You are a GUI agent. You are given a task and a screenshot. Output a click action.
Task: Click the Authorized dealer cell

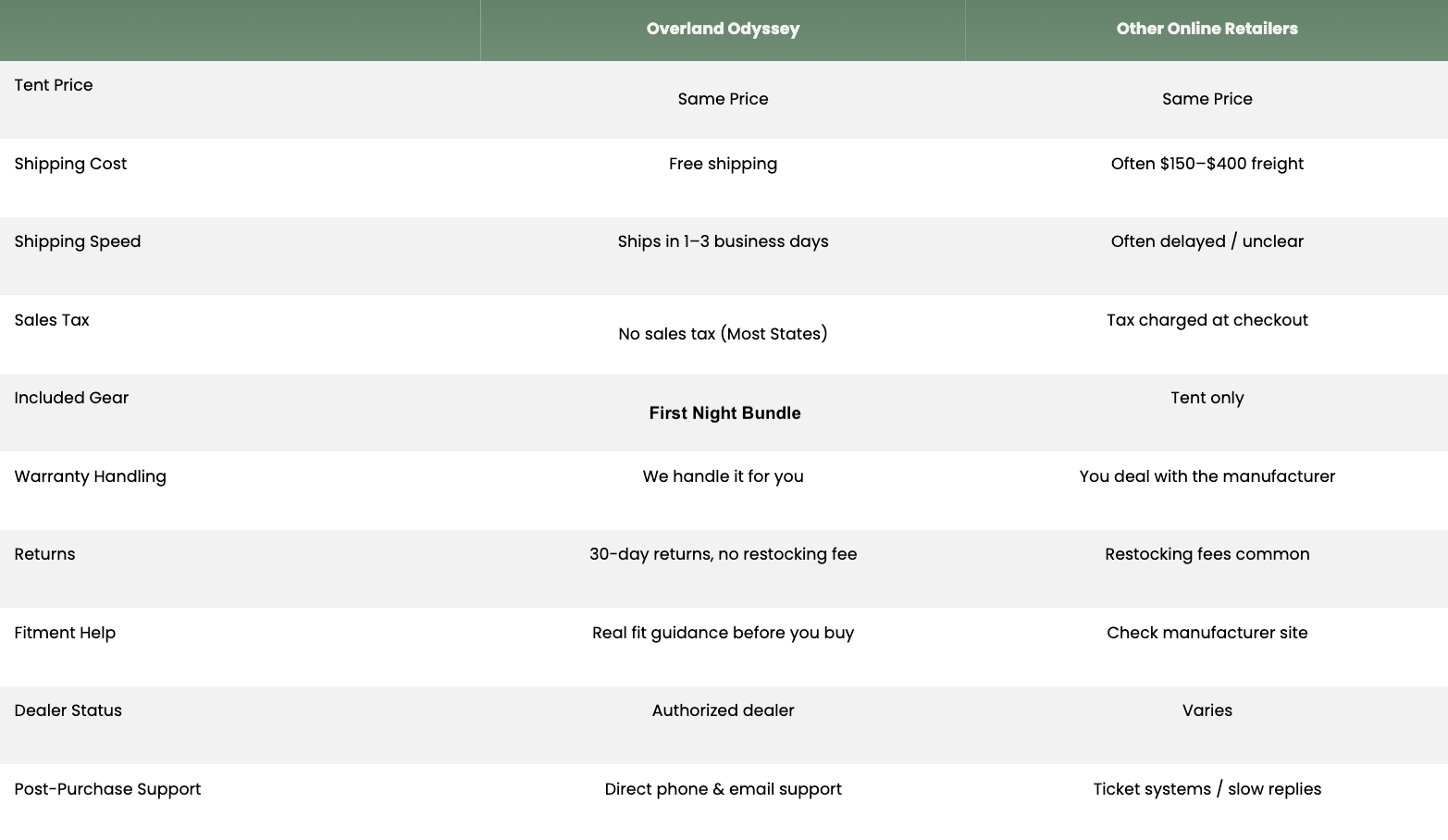pyautogui.click(x=723, y=710)
